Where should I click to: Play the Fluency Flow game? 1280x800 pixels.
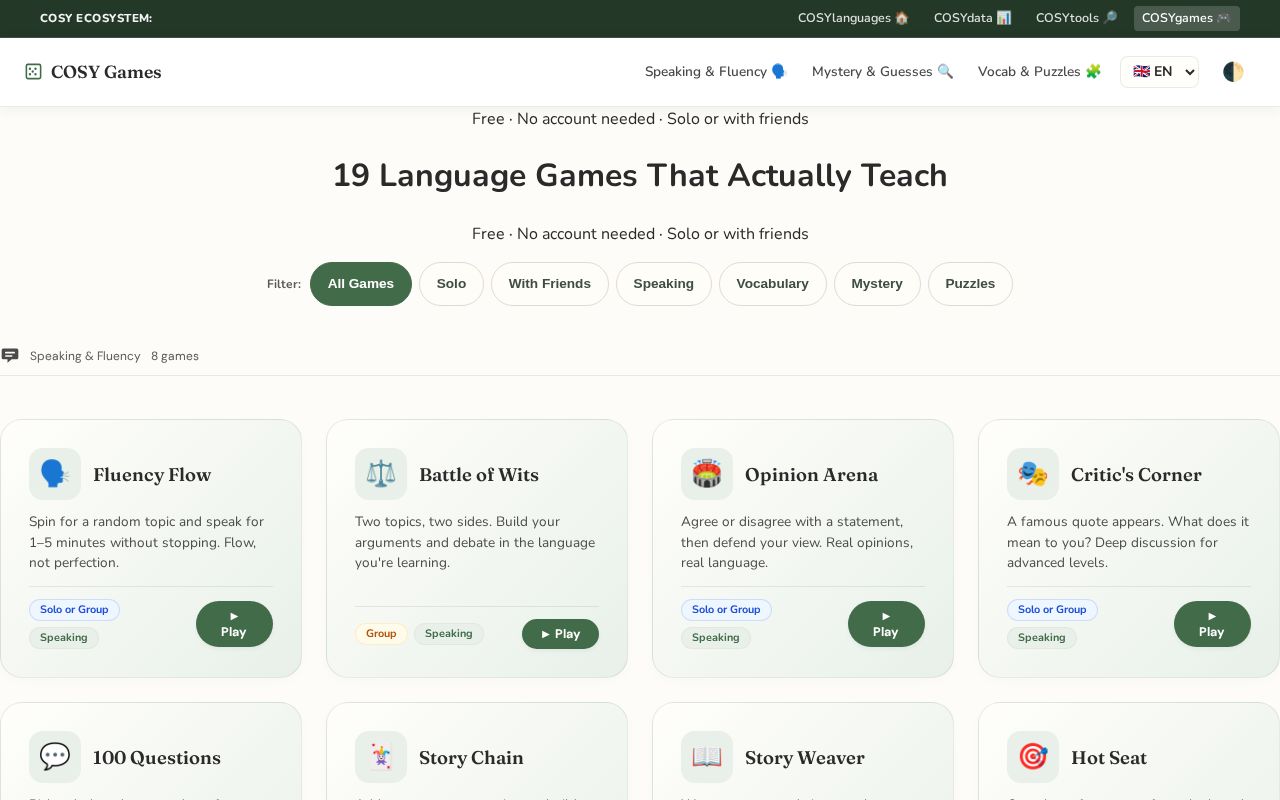click(x=234, y=624)
